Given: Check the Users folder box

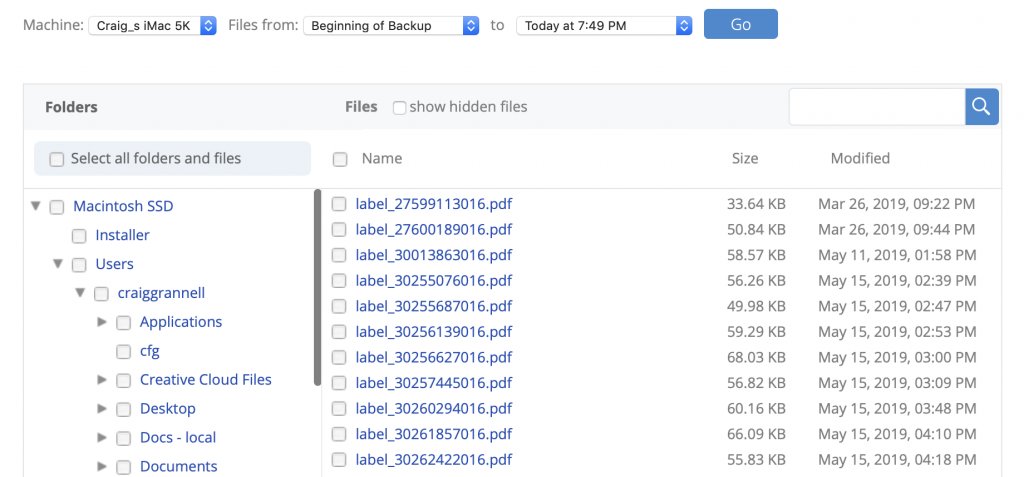Looking at the screenshot, I should point(79,265).
